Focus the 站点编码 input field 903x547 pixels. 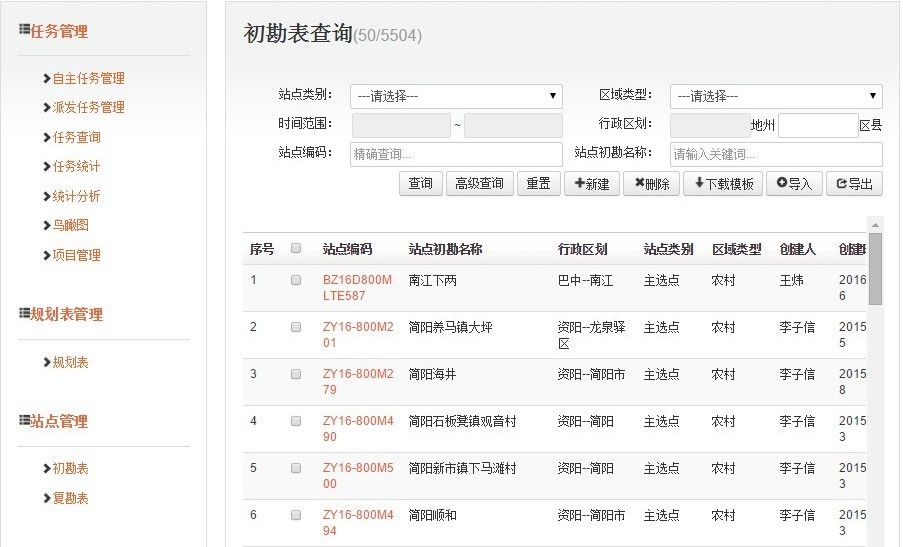click(x=456, y=154)
